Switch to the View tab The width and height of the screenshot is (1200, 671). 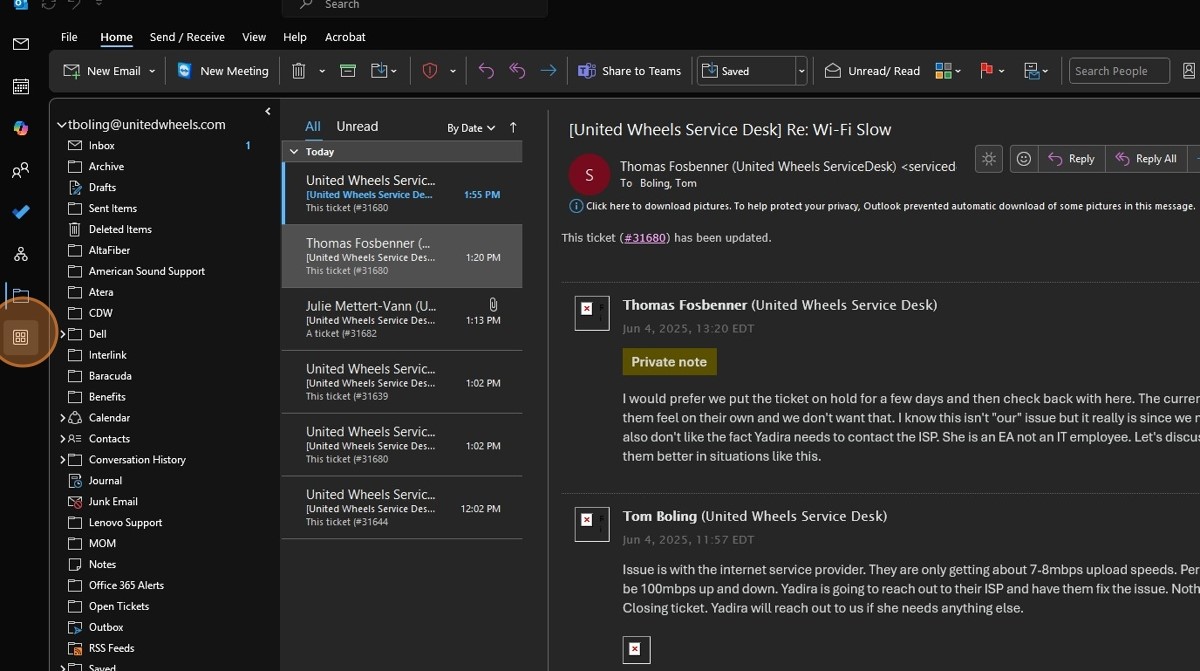click(x=254, y=37)
